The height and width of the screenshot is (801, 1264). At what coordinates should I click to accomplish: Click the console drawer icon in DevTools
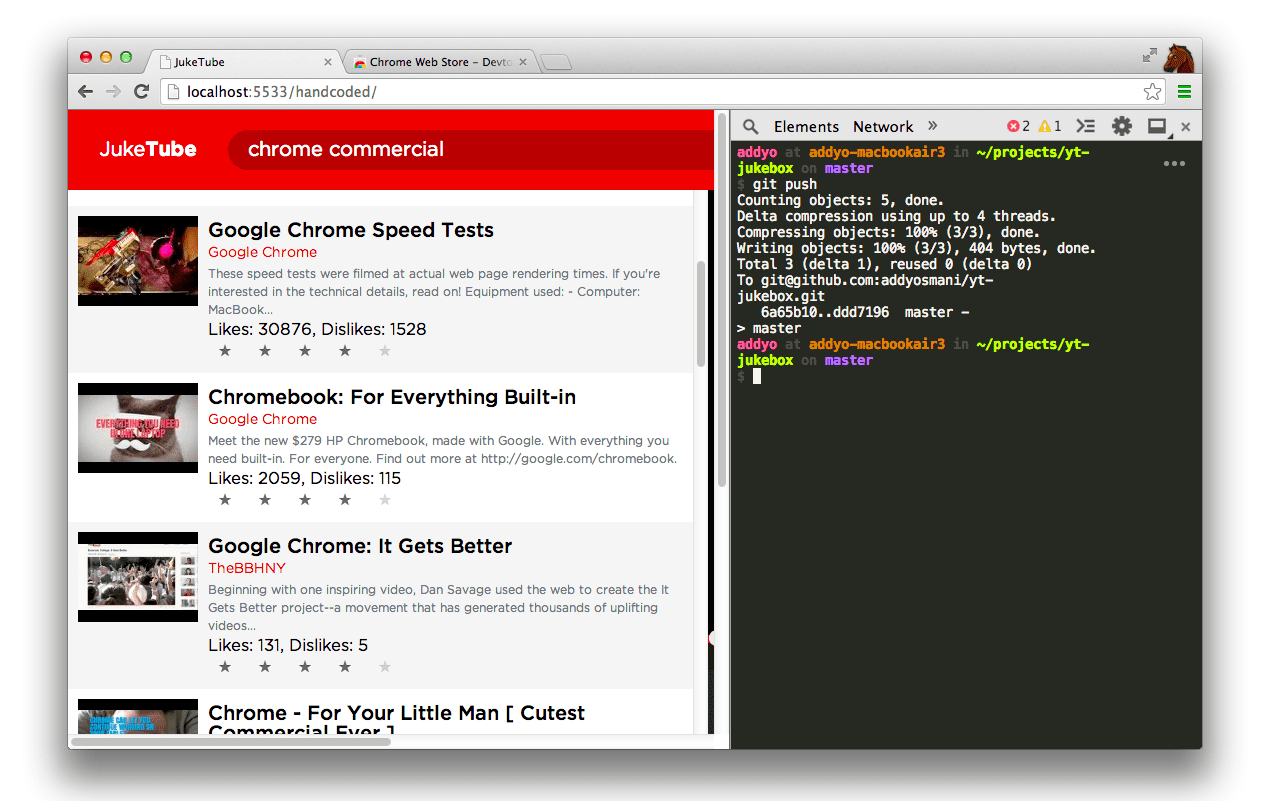pyautogui.click(x=1086, y=126)
